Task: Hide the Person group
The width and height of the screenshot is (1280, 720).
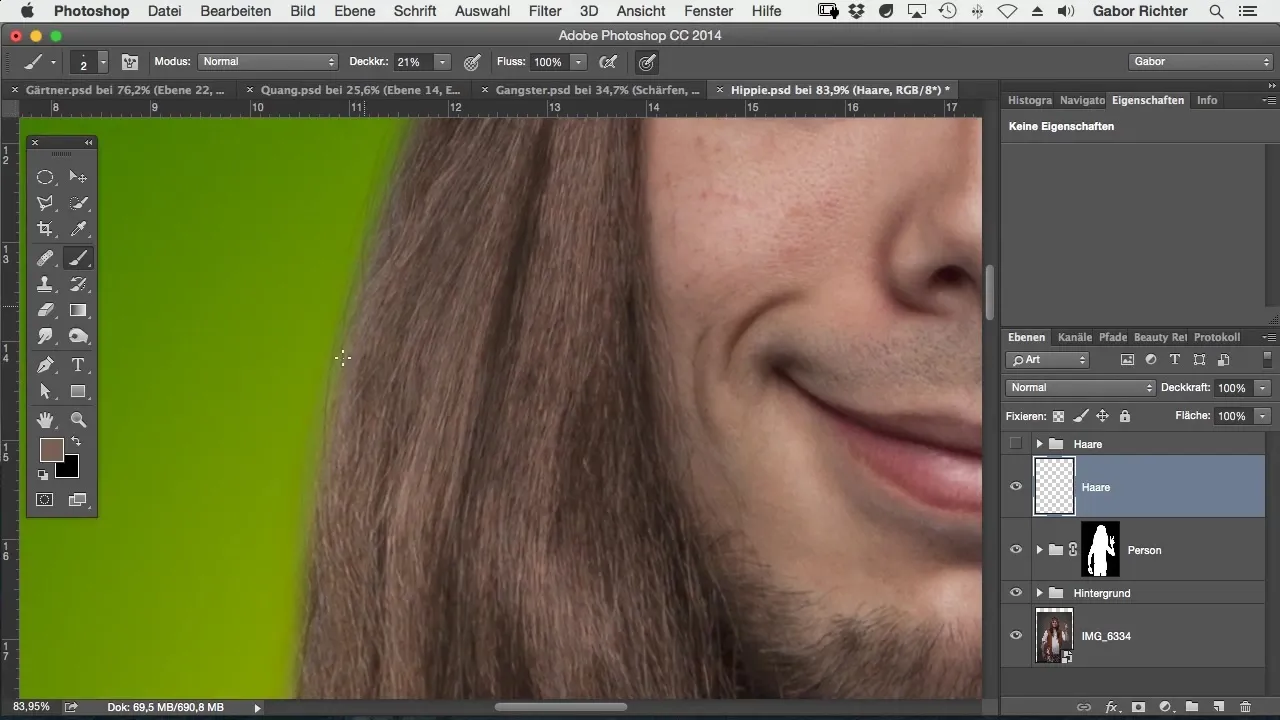Action: click(x=1016, y=550)
